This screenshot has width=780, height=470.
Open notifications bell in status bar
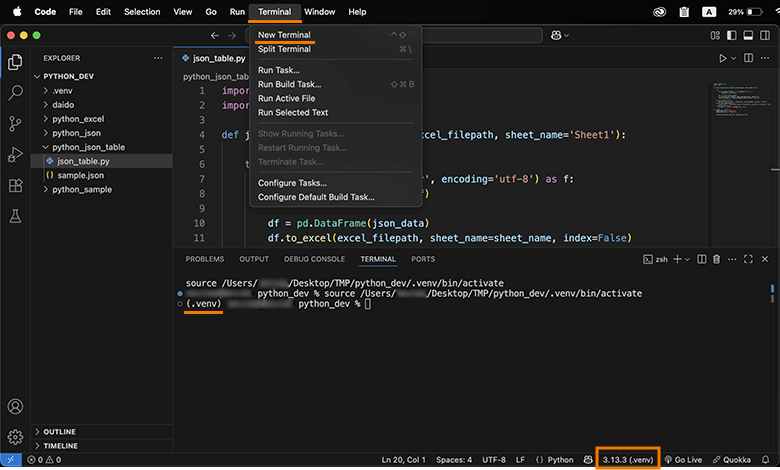pyautogui.click(x=766, y=460)
